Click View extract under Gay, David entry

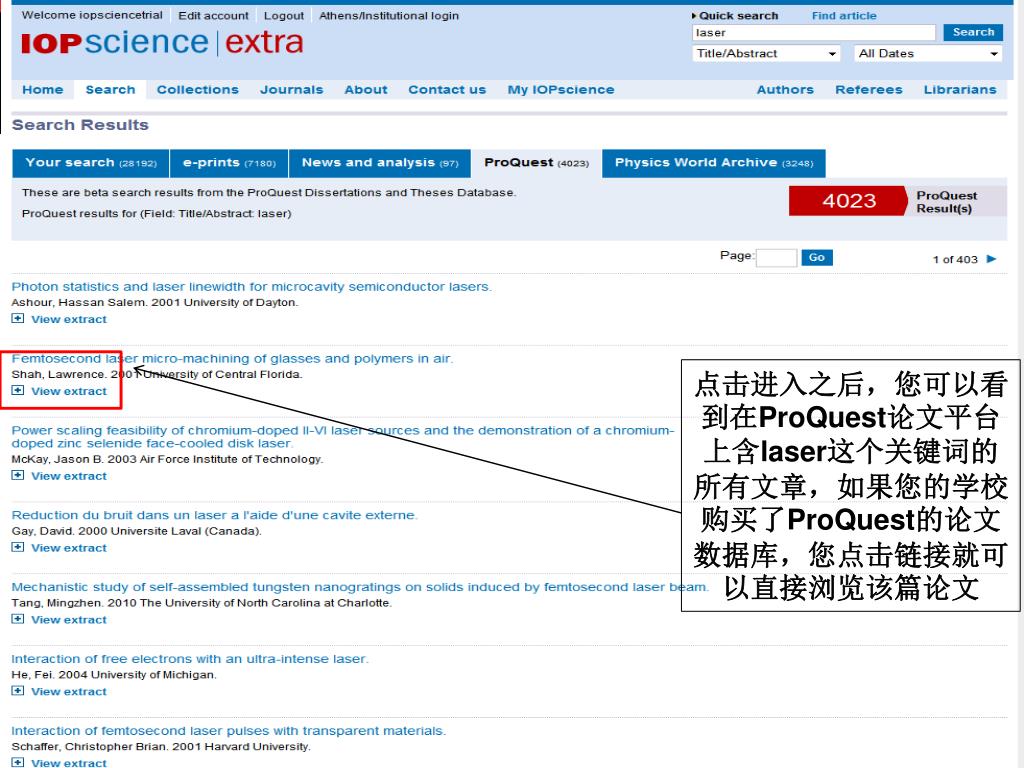click(69, 548)
